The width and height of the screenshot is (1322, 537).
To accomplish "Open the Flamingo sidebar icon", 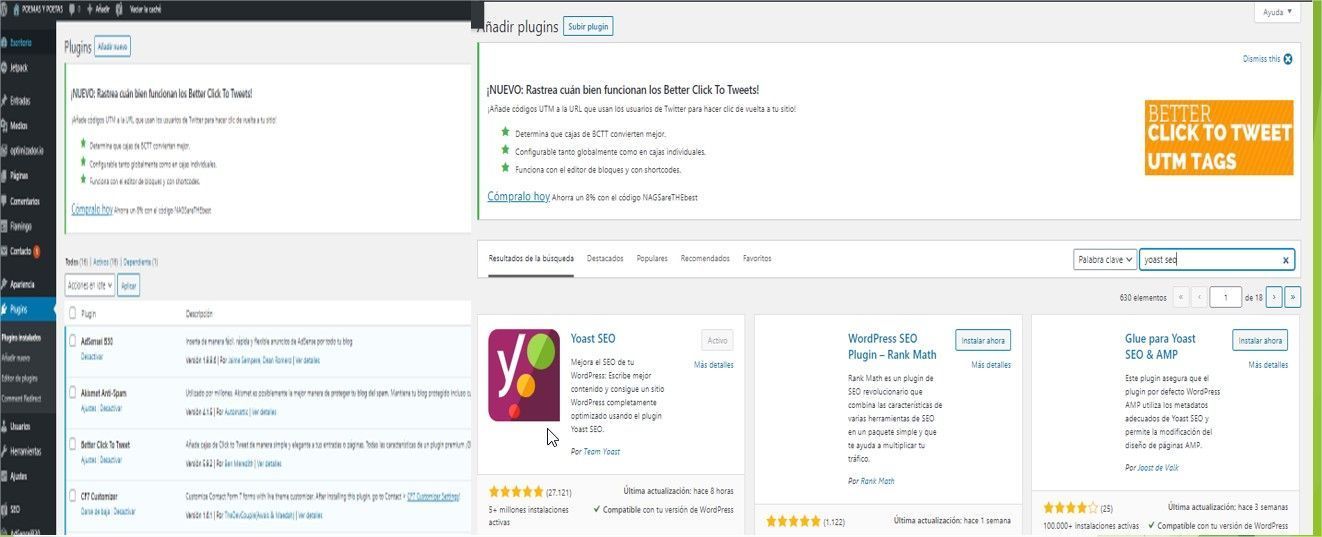I will tap(5, 226).
